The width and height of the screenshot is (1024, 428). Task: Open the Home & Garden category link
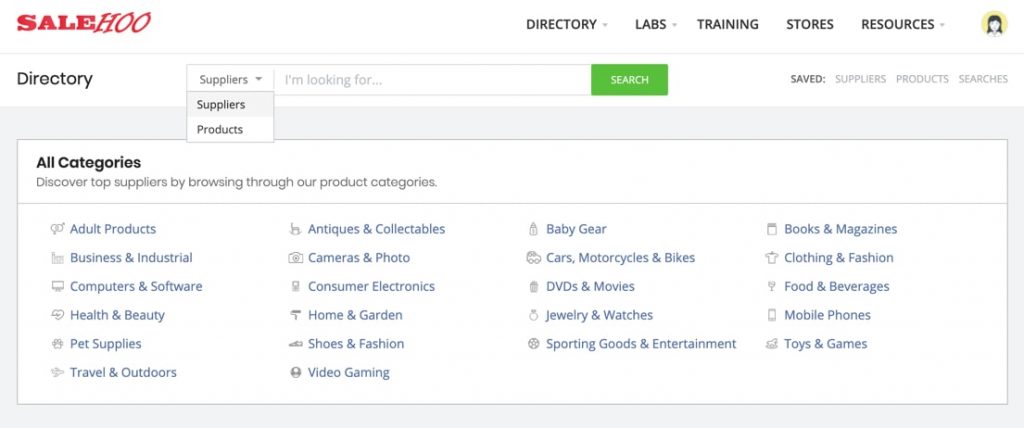pyautogui.click(x=355, y=315)
